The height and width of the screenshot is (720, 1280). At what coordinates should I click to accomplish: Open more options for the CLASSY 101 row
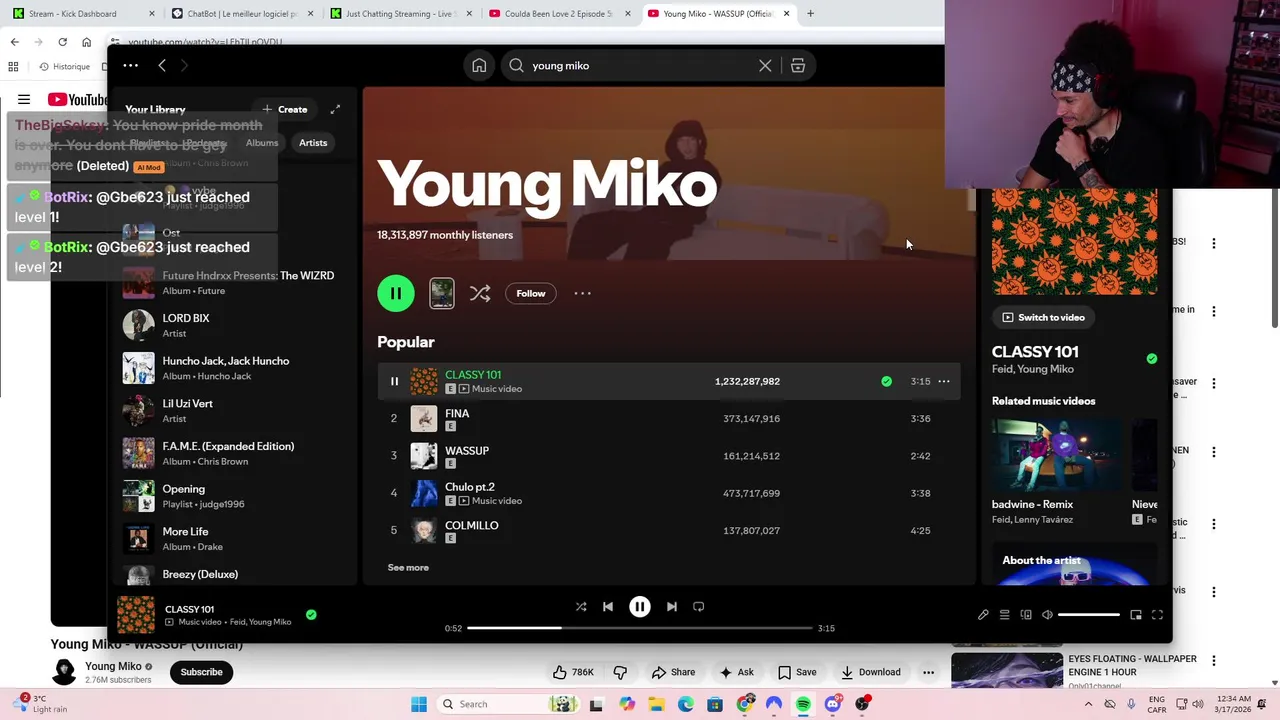tap(944, 381)
